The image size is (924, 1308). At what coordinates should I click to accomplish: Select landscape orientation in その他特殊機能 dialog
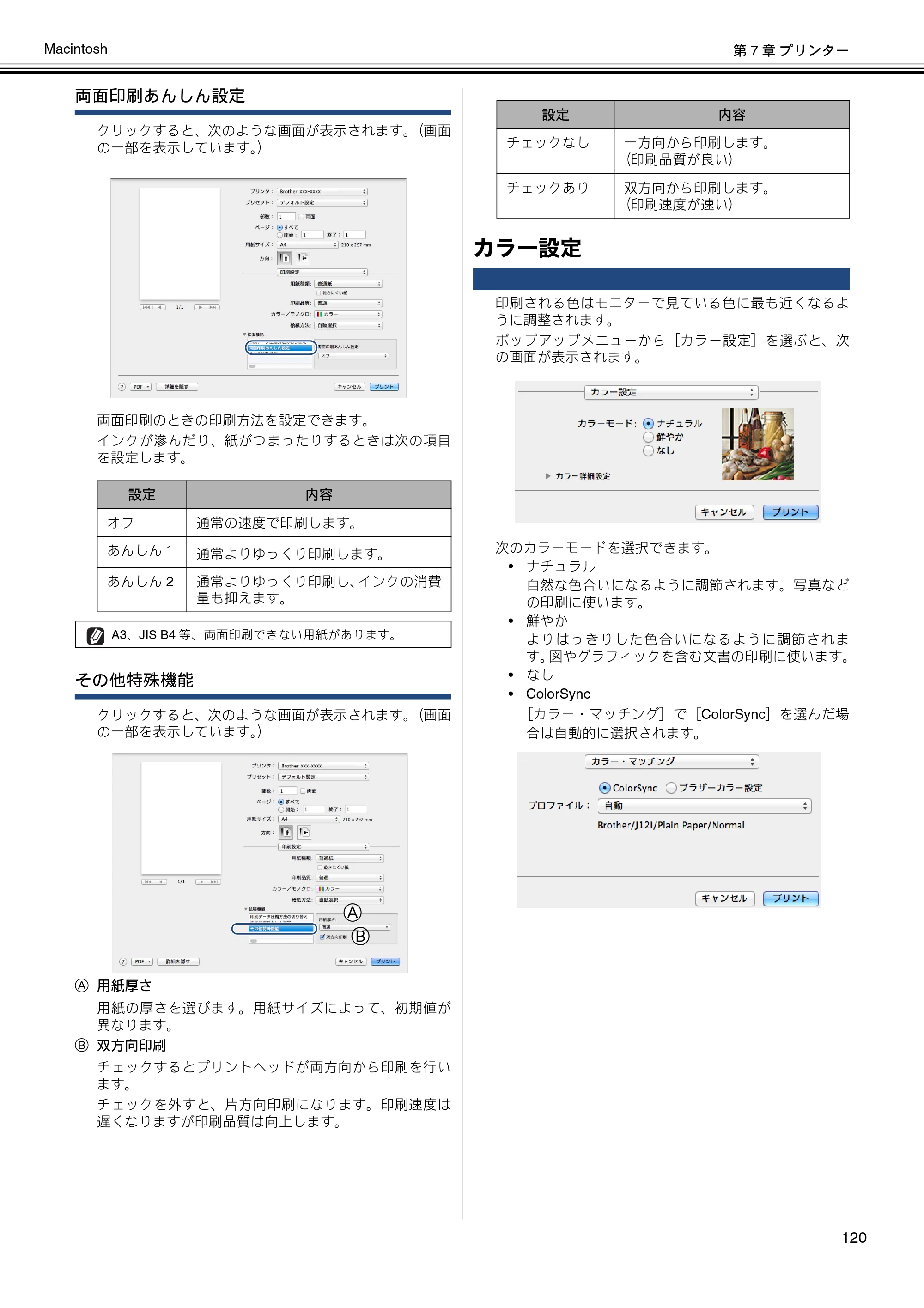point(304,832)
